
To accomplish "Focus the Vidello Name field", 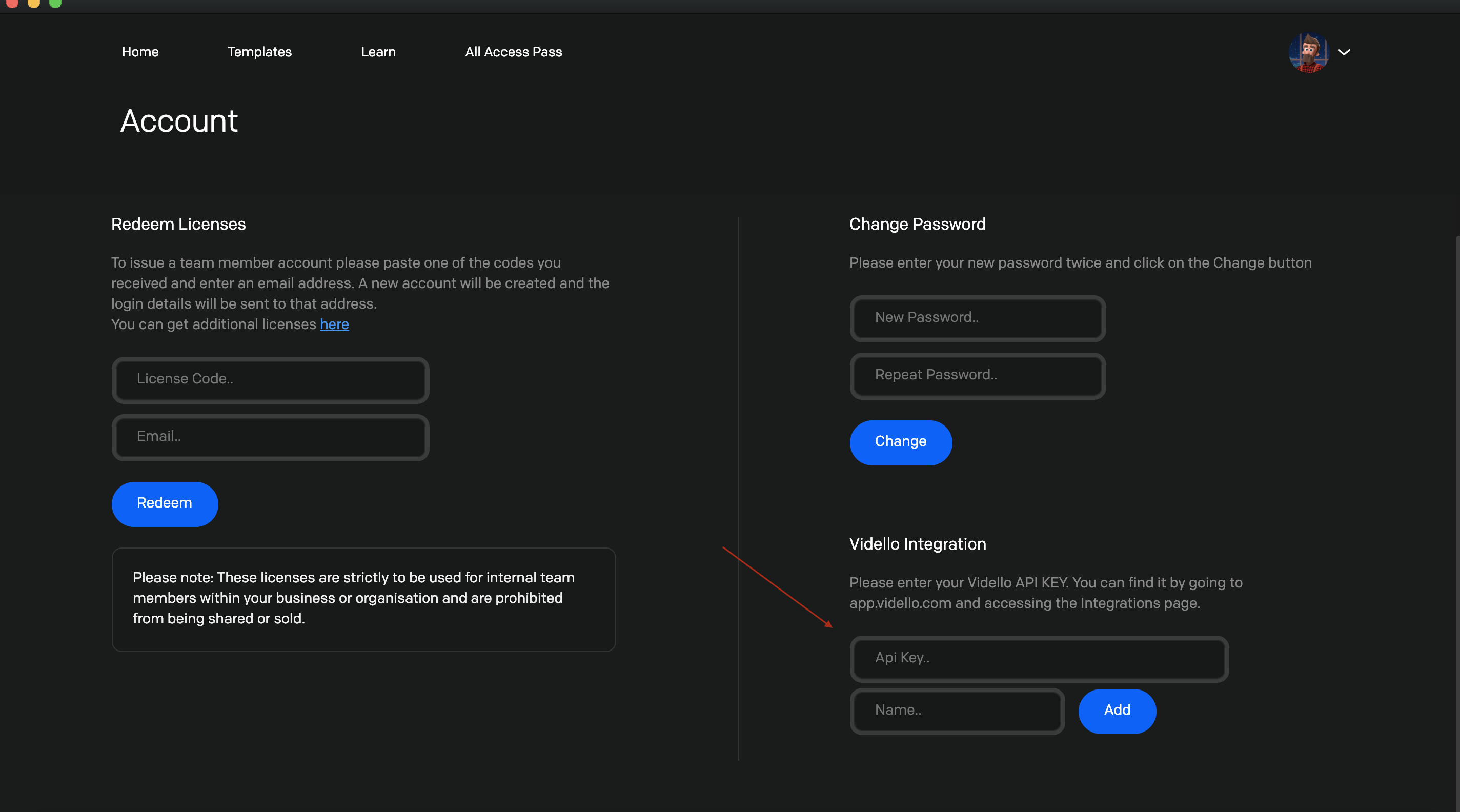I will point(957,710).
